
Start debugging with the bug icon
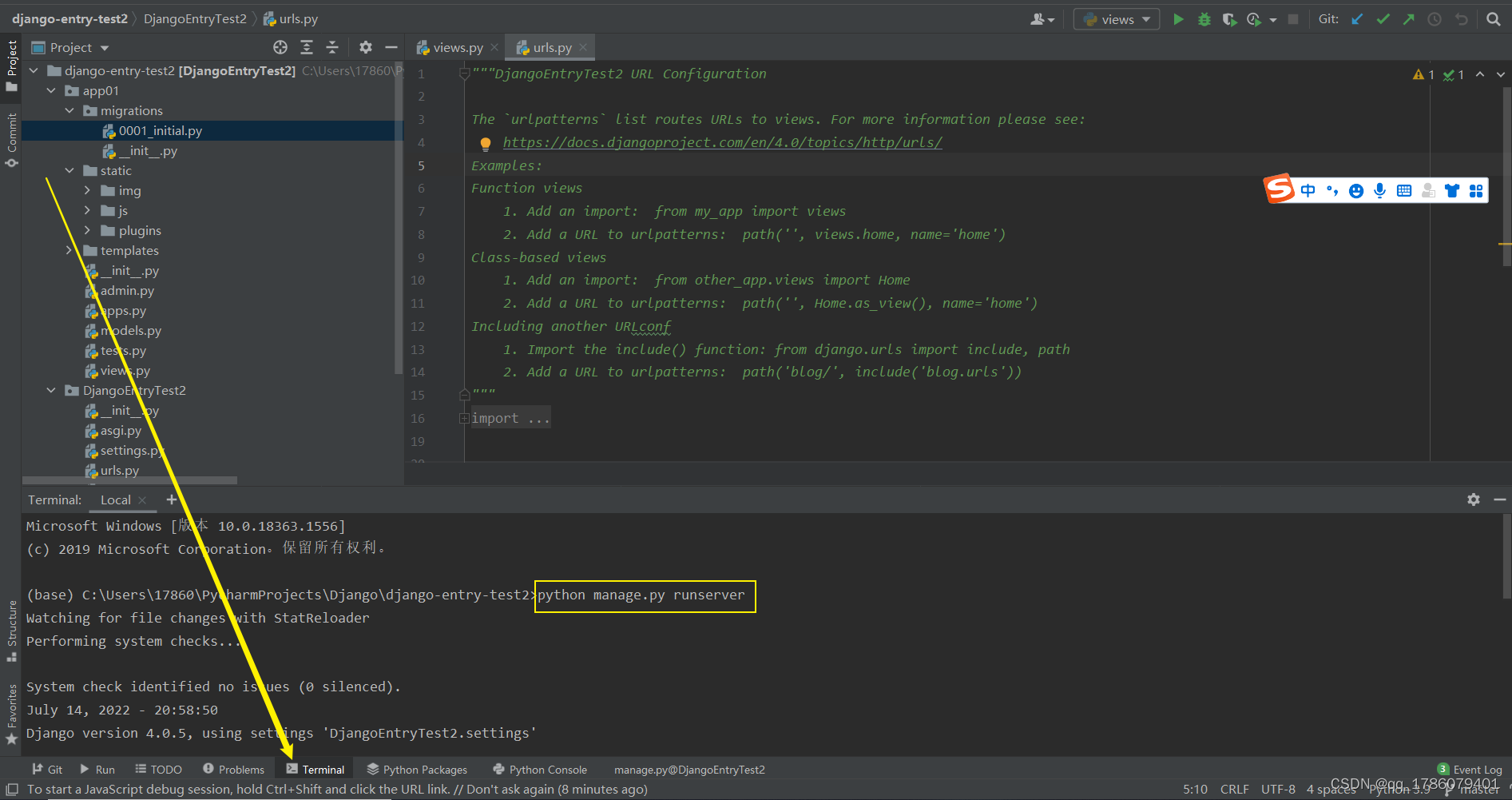pos(1204,18)
